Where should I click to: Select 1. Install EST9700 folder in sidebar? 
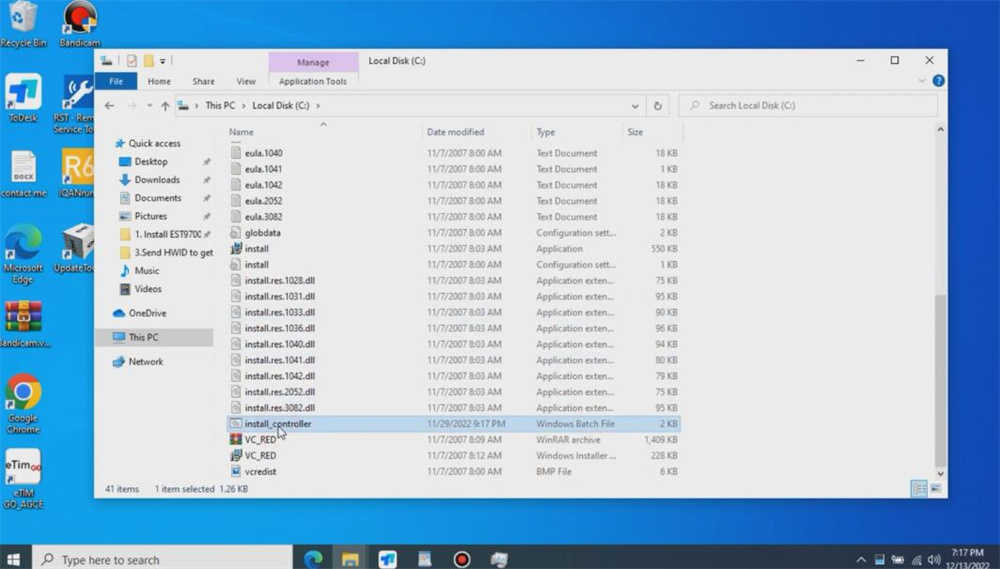pos(168,235)
